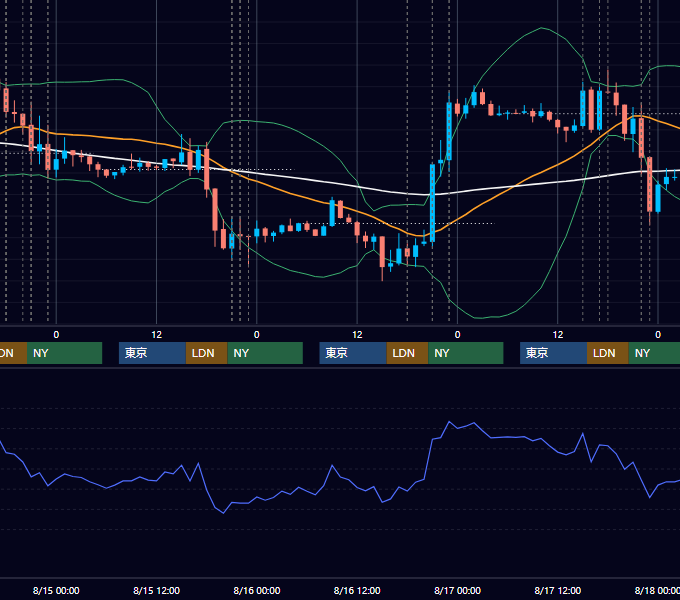
Task: Click hour label 12 above 8/17 12:00
Action: tap(558, 335)
